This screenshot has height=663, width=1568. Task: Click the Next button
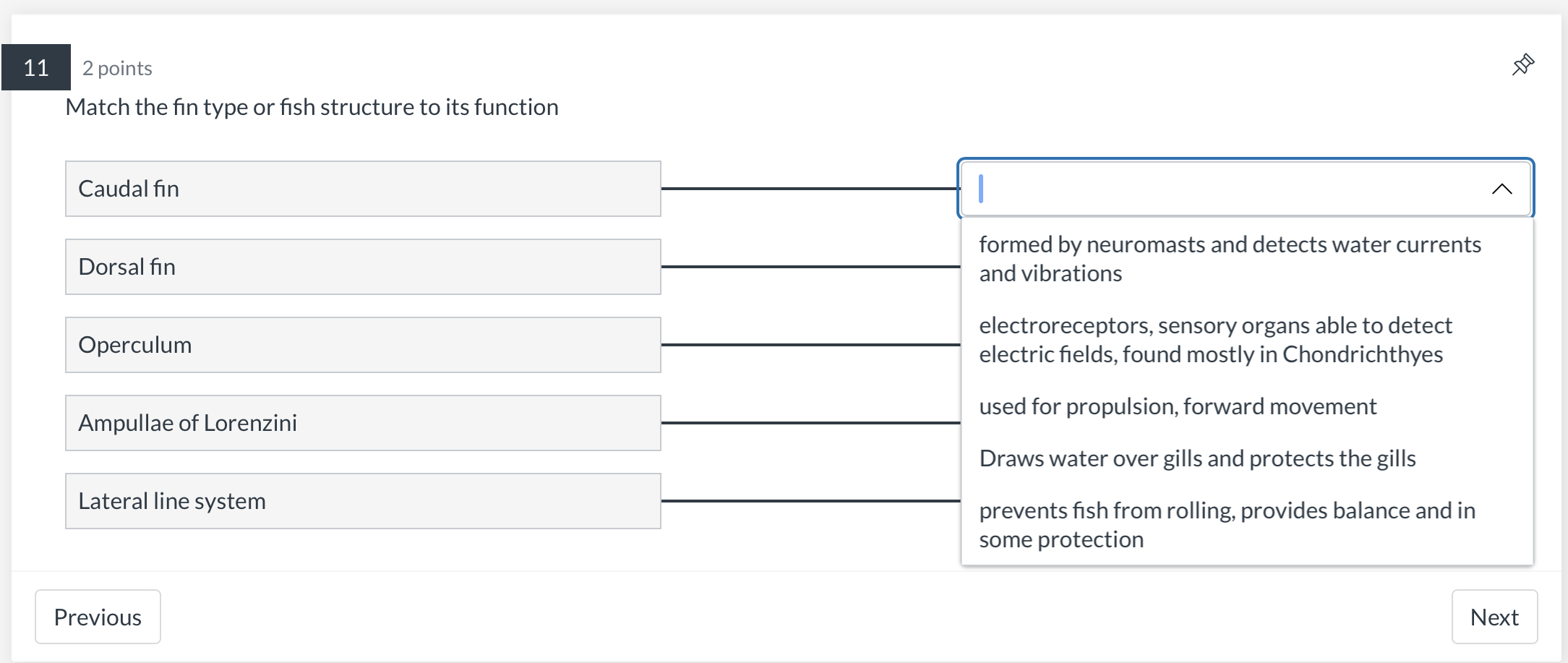click(x=1494, y=617)
